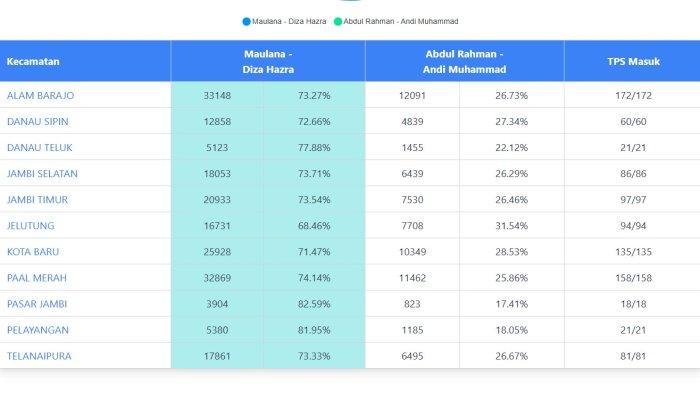
Task: Select the 17861 vote cell
Action: tap(217, 356)
